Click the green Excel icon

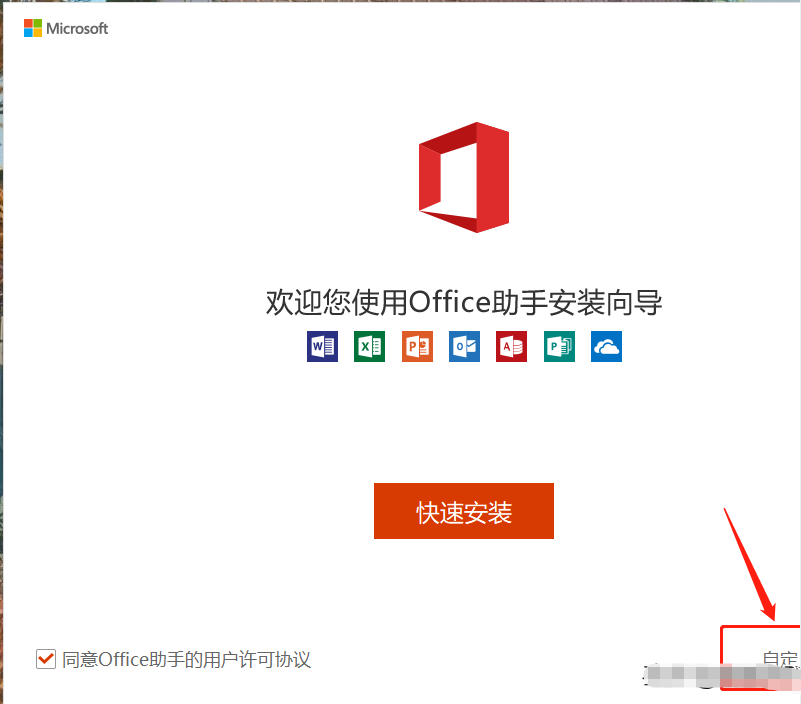coord(369,346)
